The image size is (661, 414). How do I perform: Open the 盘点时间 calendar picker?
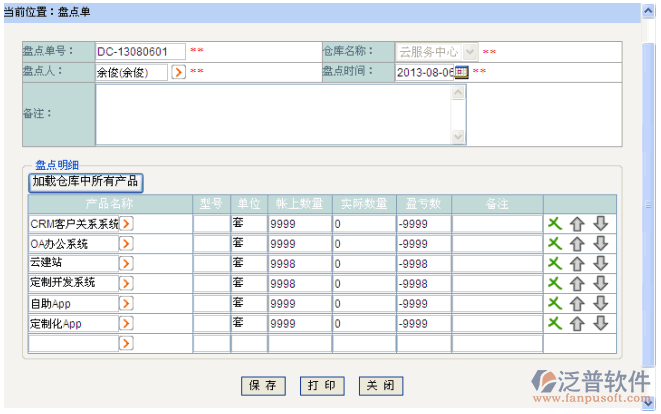click(462, 72)
